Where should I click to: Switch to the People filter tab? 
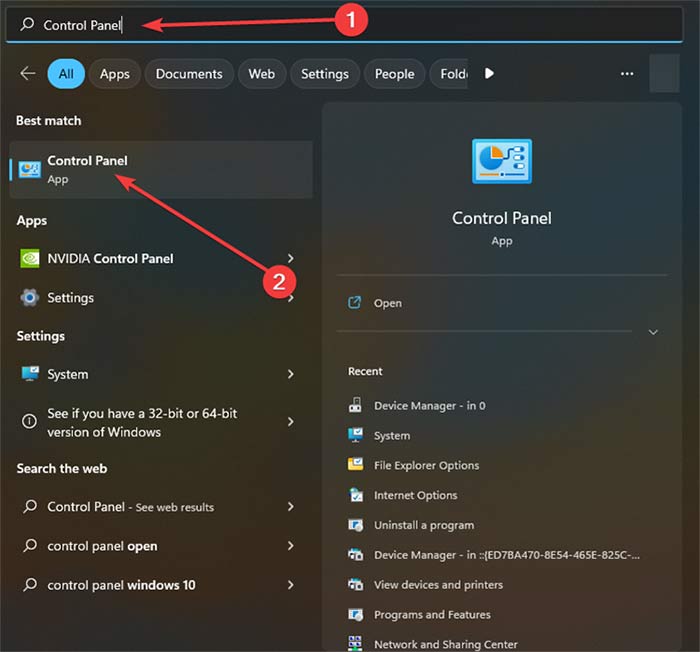point(394,74)
